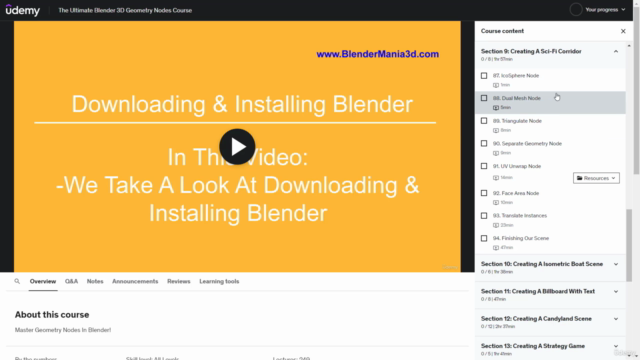Open the Announcements tab
640x360 pixels.
(x=135, y=281)
